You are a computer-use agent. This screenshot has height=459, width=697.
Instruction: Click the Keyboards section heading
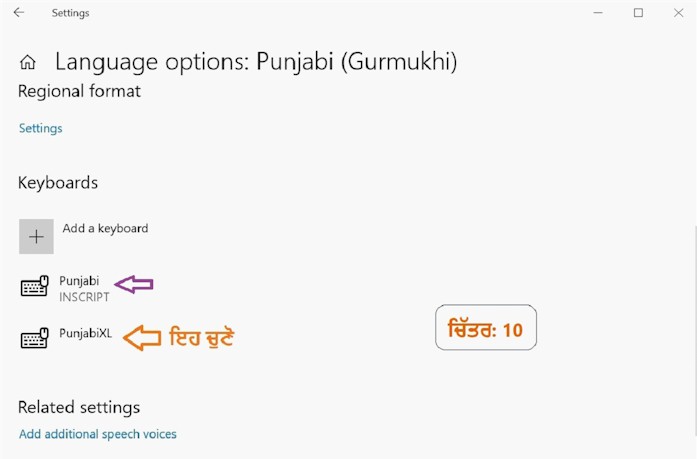coord(58,183)
